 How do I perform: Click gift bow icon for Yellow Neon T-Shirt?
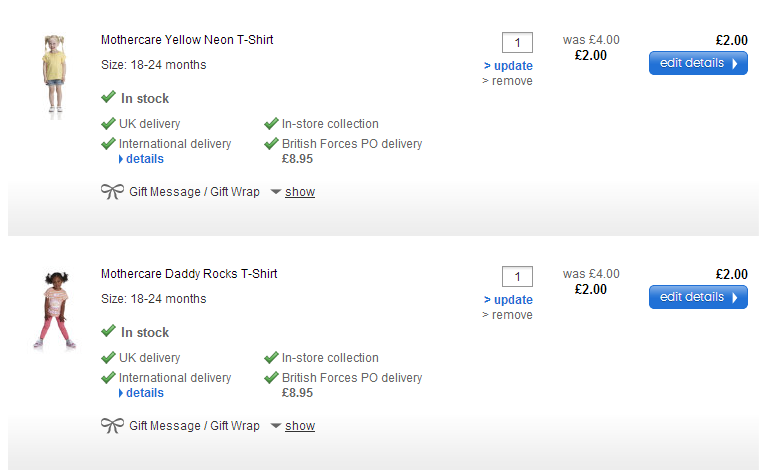112,192
